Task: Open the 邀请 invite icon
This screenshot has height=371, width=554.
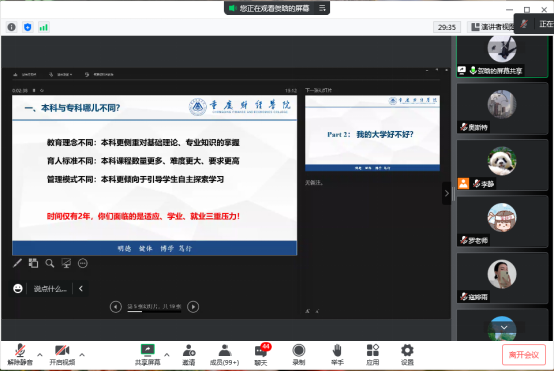Action: click(x=189, y=355)
